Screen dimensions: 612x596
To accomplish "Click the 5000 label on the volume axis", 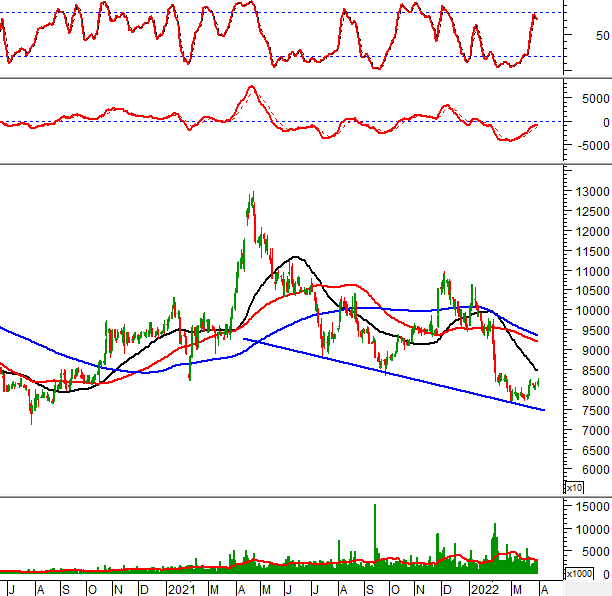I will 596,552.
